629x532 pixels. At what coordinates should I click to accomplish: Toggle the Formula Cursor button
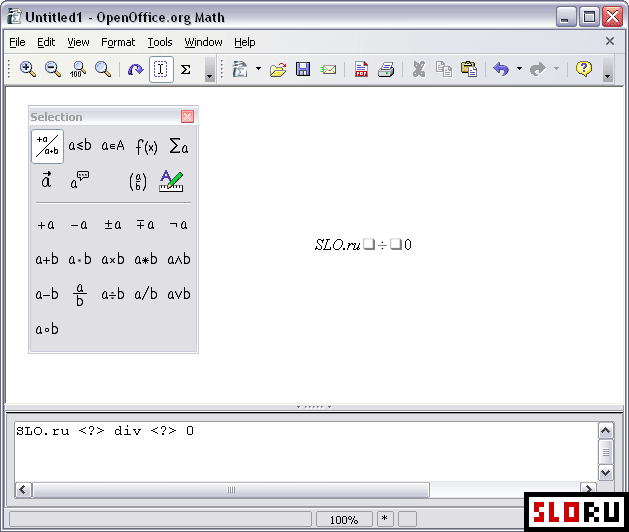point(161,69)
